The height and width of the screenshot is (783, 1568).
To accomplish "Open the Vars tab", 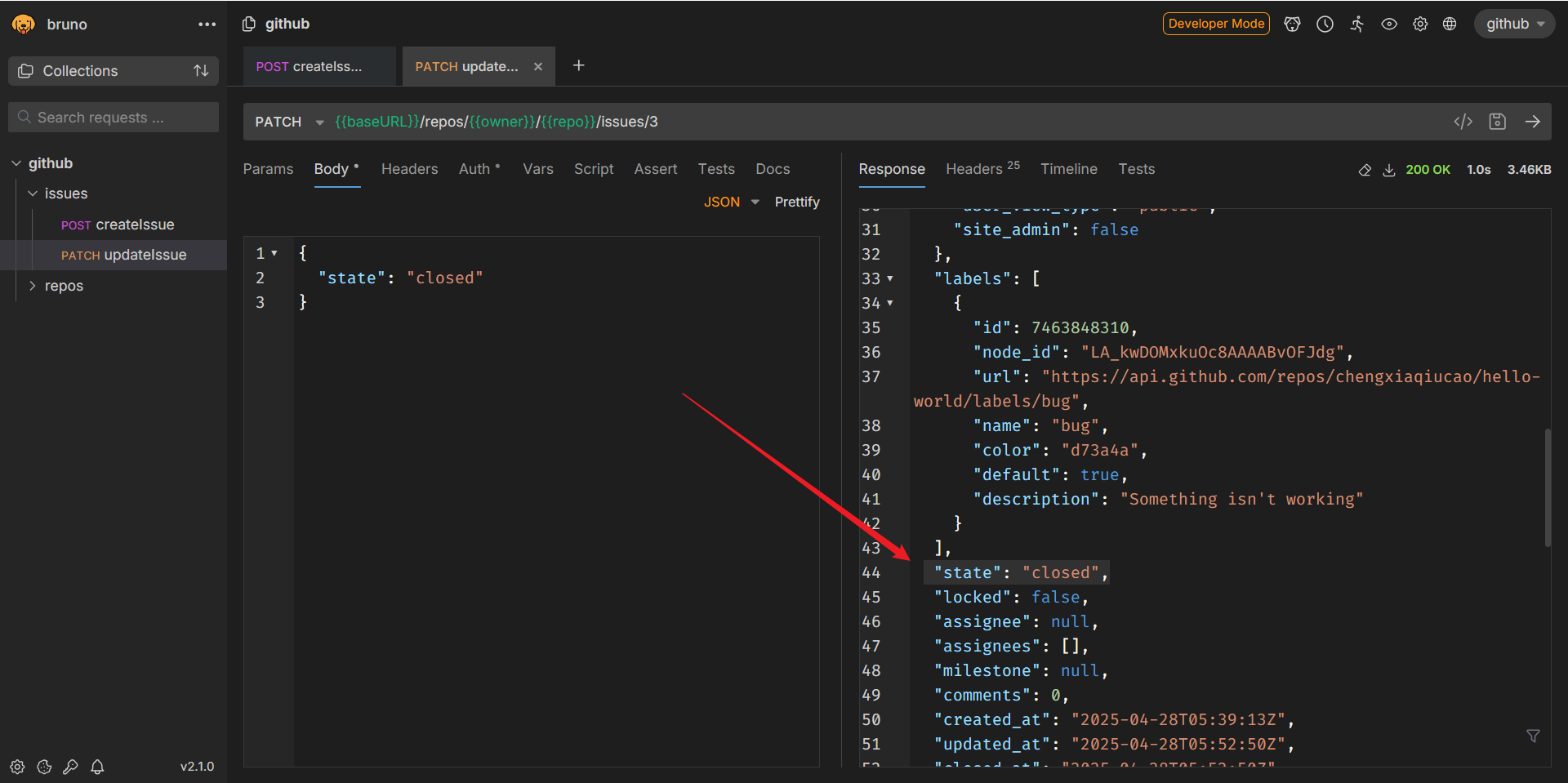I will point(537,169).
